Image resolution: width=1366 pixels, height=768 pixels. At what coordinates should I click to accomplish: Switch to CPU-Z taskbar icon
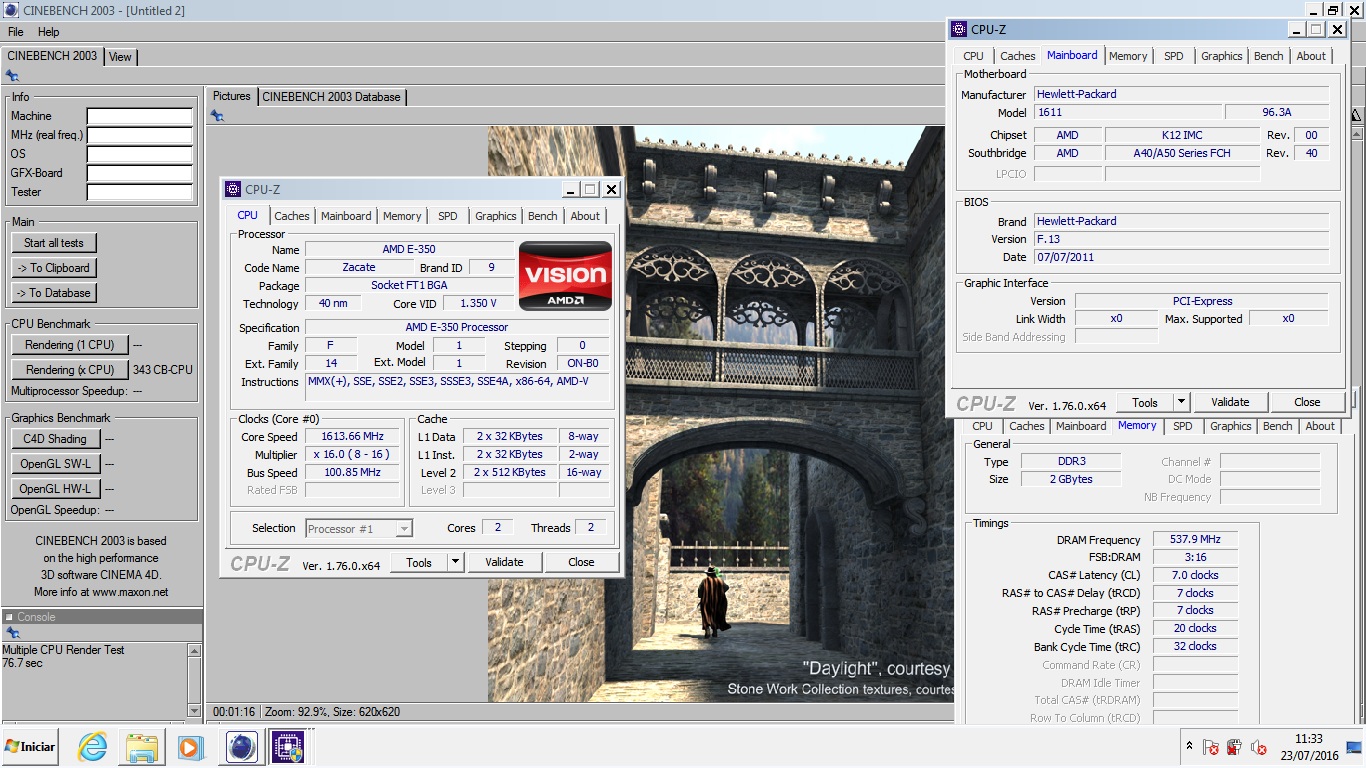pyautogui.click(x=288, y=747)
